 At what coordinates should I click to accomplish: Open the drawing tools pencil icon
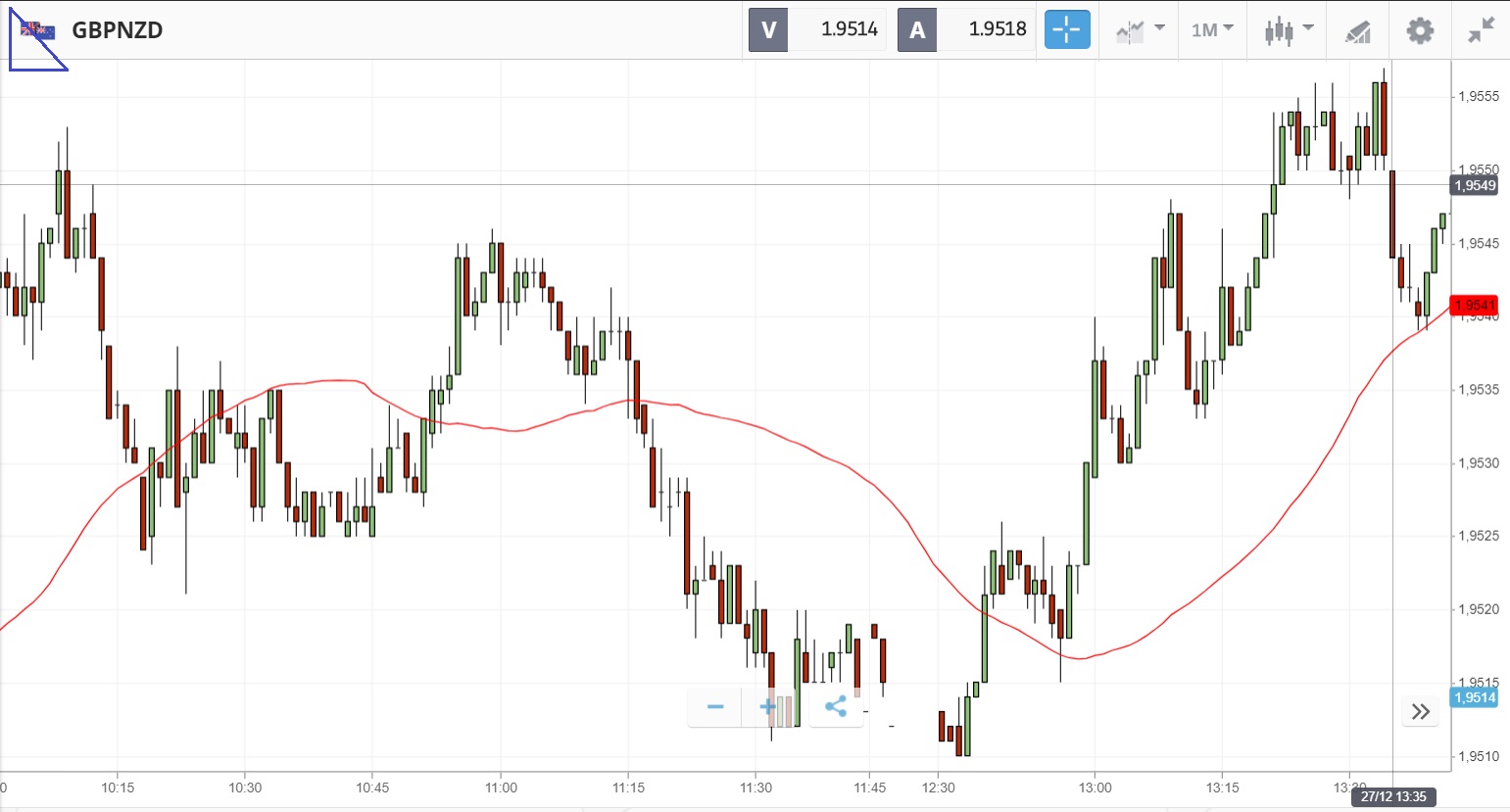pyautogui.click(x=1357, y=31)
